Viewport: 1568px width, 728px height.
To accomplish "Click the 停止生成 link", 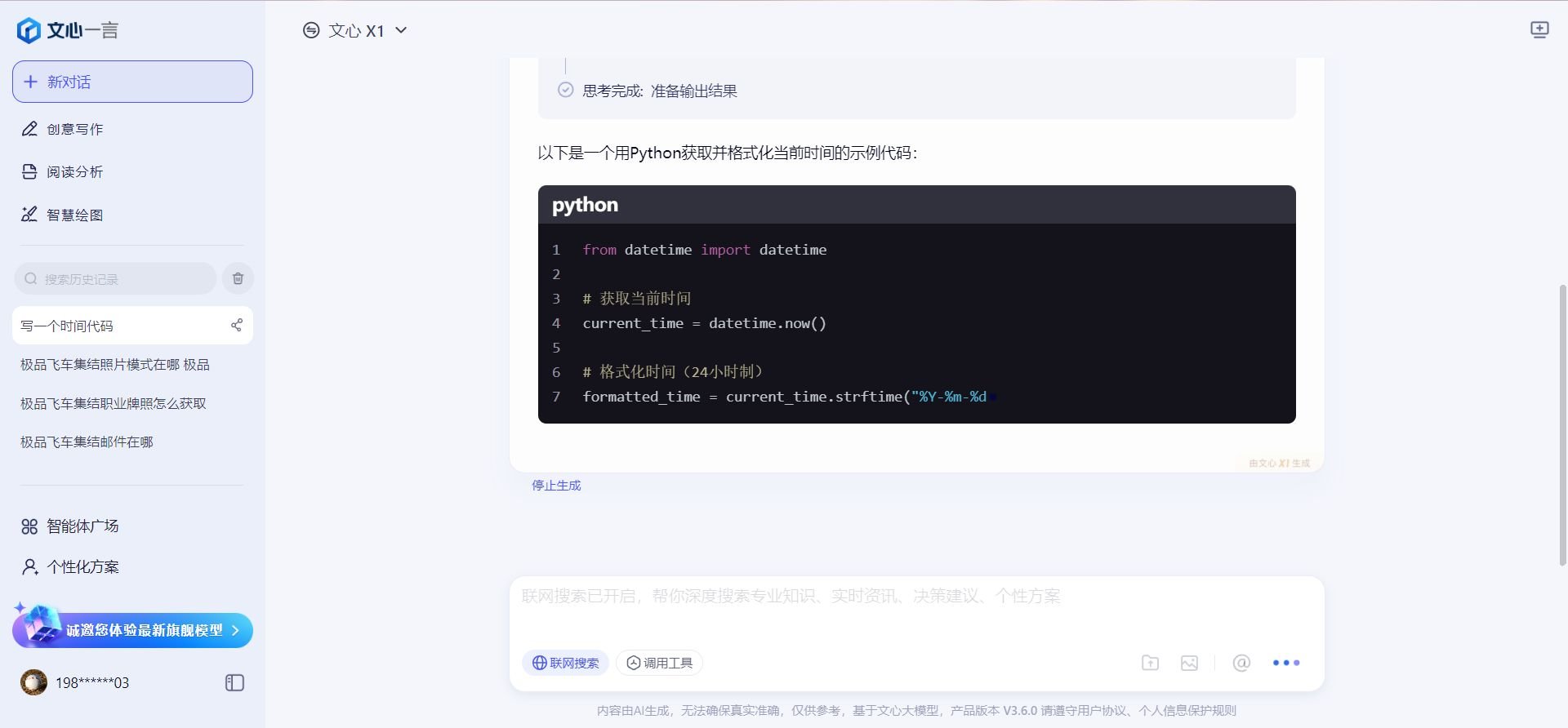I will [x=556, y=486].
